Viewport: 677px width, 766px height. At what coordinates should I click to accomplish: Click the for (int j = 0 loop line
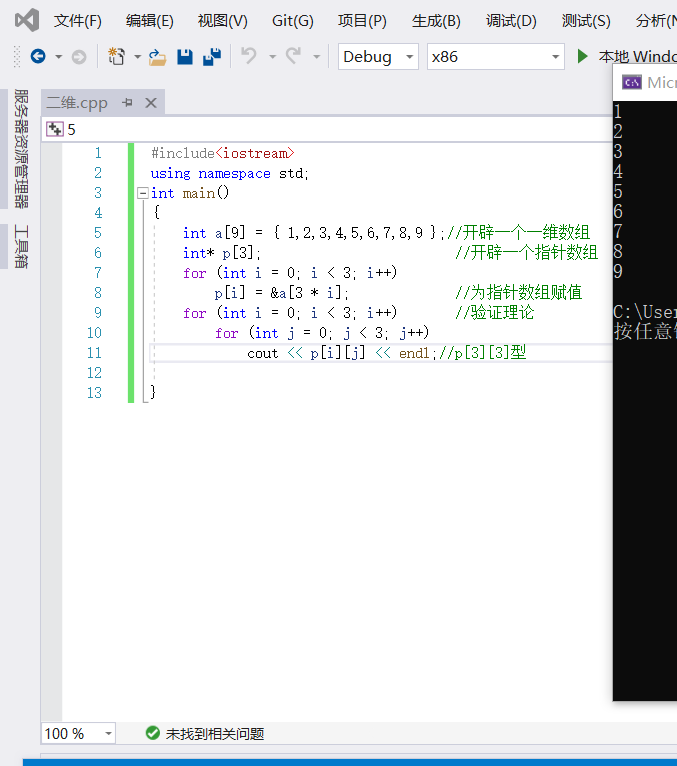tap(322, 333)
